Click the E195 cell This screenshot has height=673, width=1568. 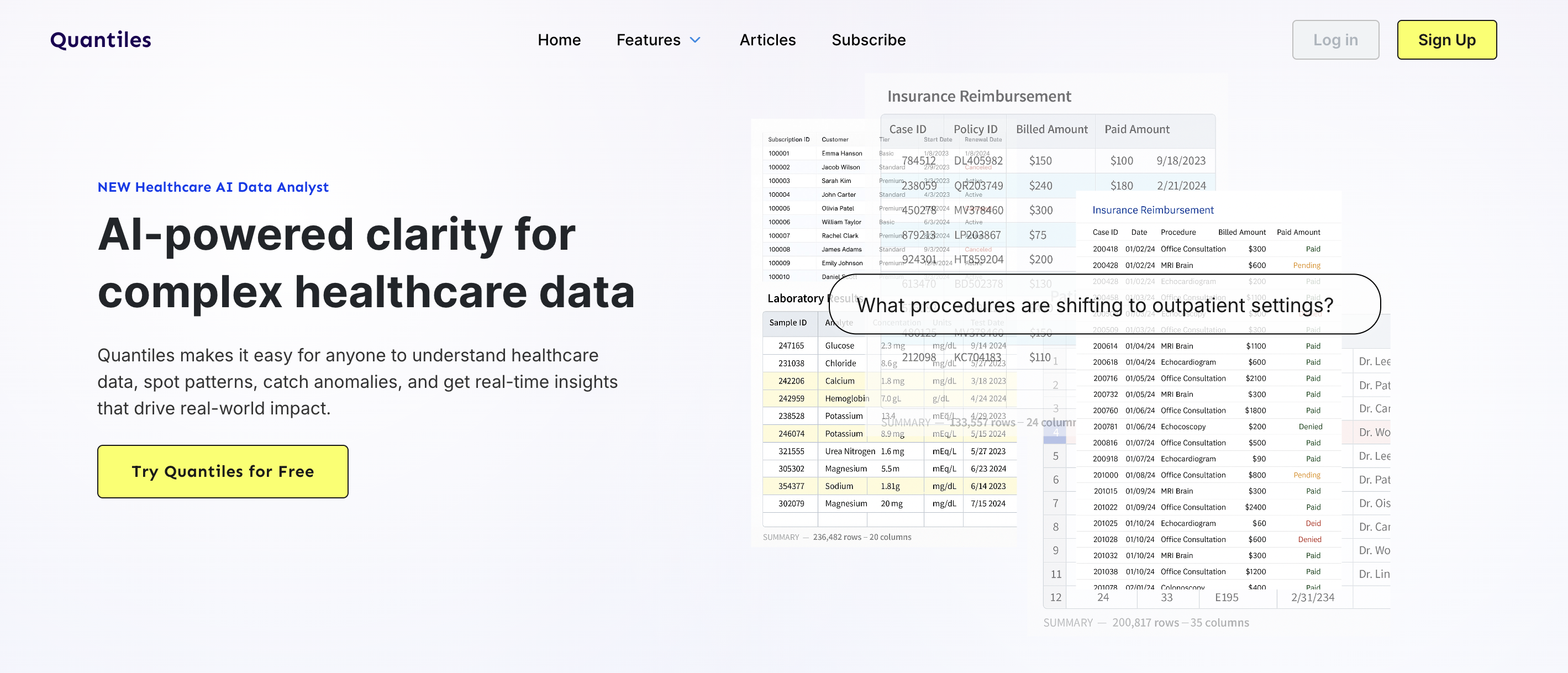pyautogui.click(x=1227, y=597)
